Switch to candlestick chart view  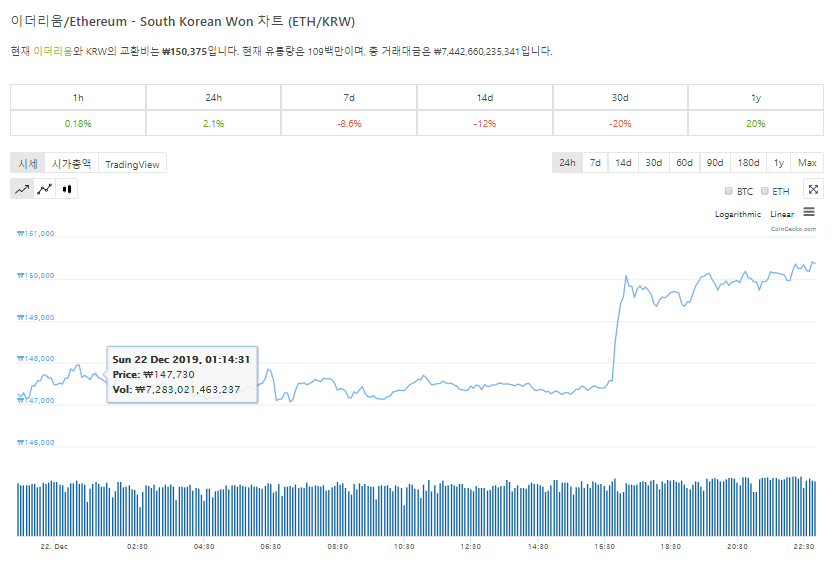coord(68,188)
